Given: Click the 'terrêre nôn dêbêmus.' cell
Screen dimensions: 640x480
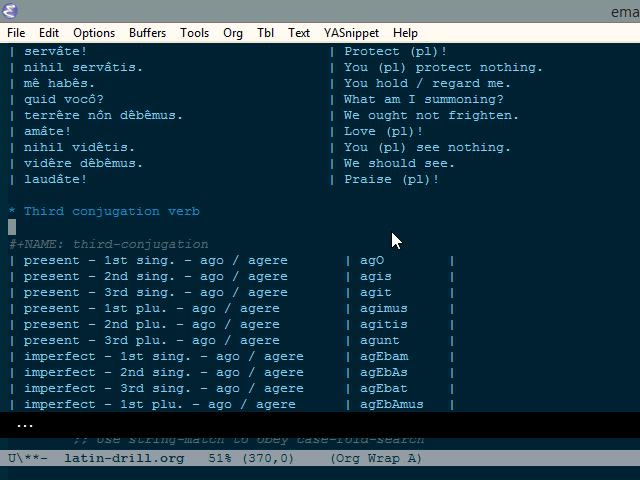Looking at the screenshot, I should point(103,115).
